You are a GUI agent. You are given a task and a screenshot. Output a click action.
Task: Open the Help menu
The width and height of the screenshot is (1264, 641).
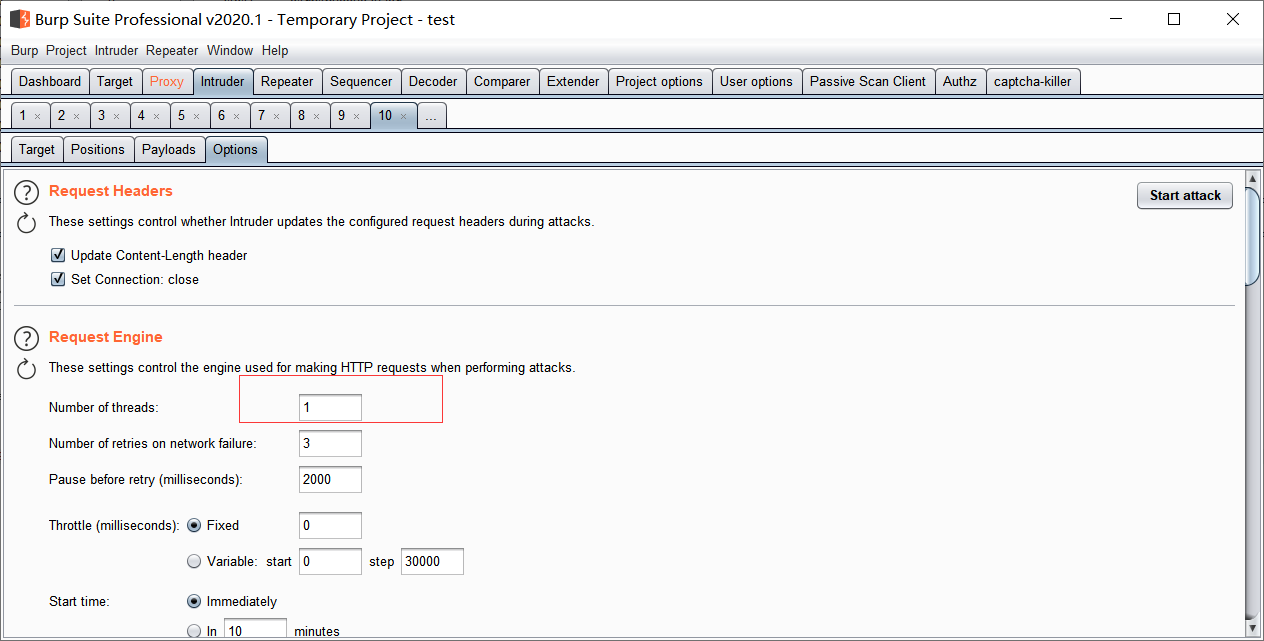click(x=275, y=50)
